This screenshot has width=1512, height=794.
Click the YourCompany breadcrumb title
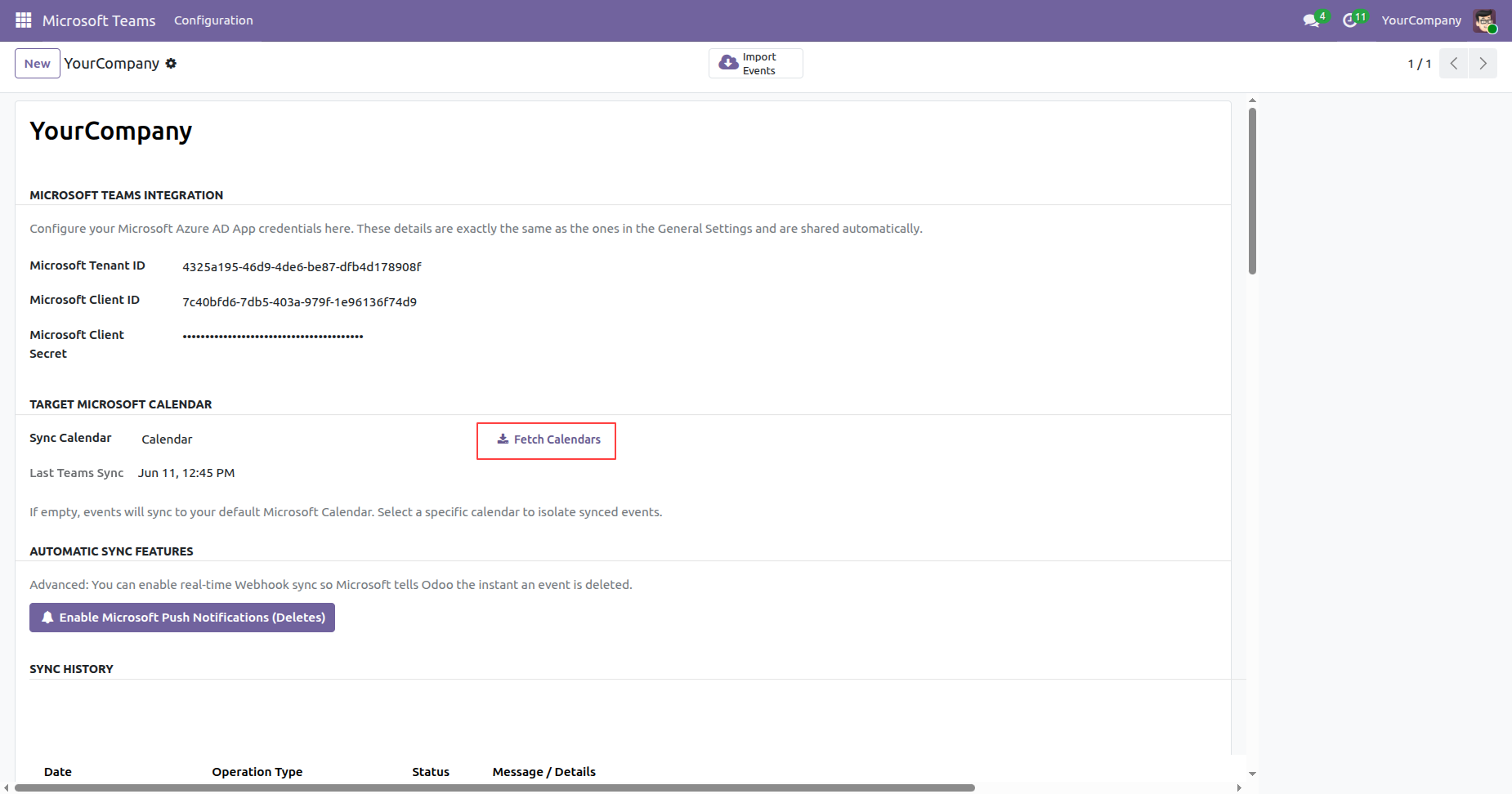tap(112, 64)
